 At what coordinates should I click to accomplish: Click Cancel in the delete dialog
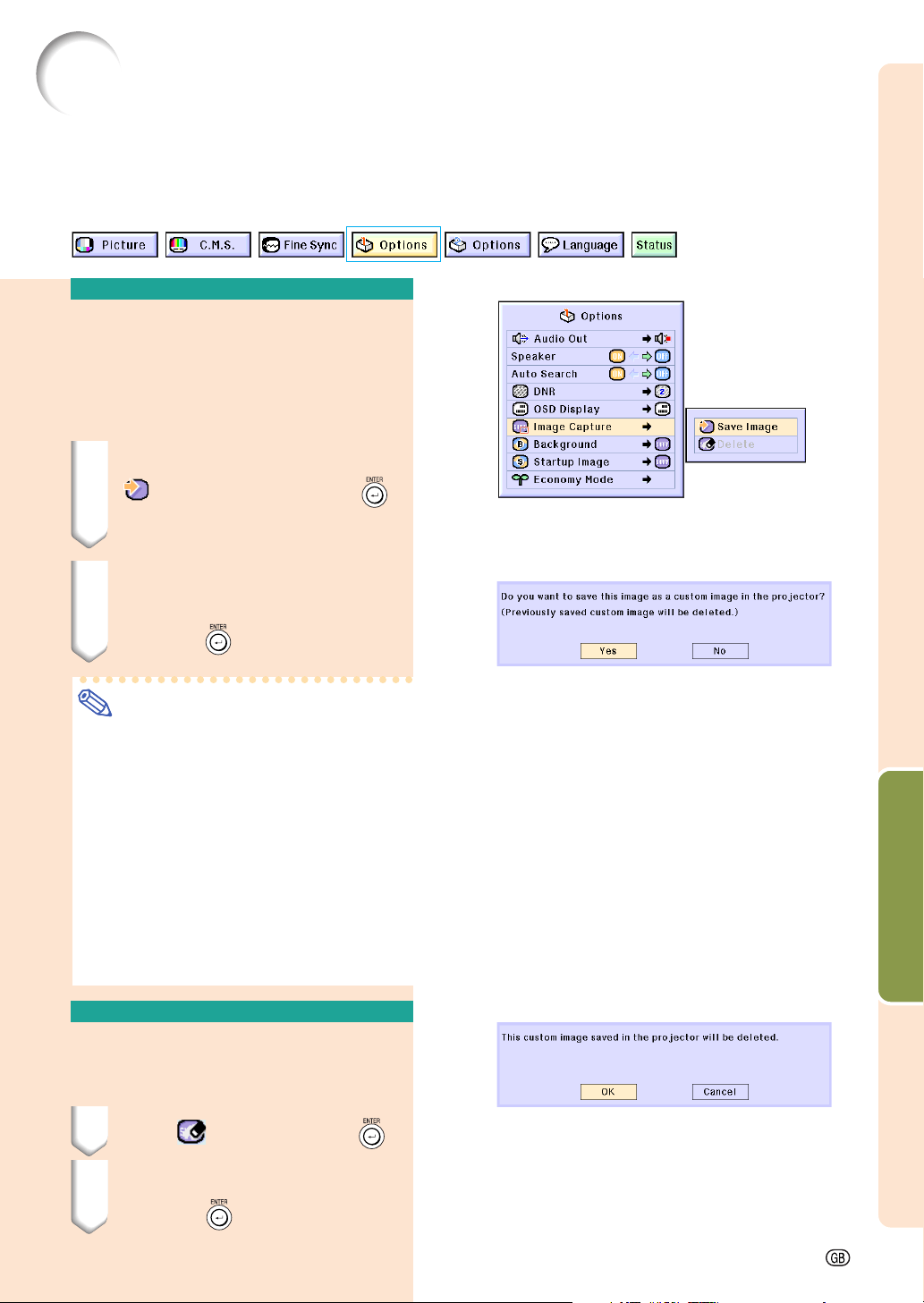point(720,1092)
